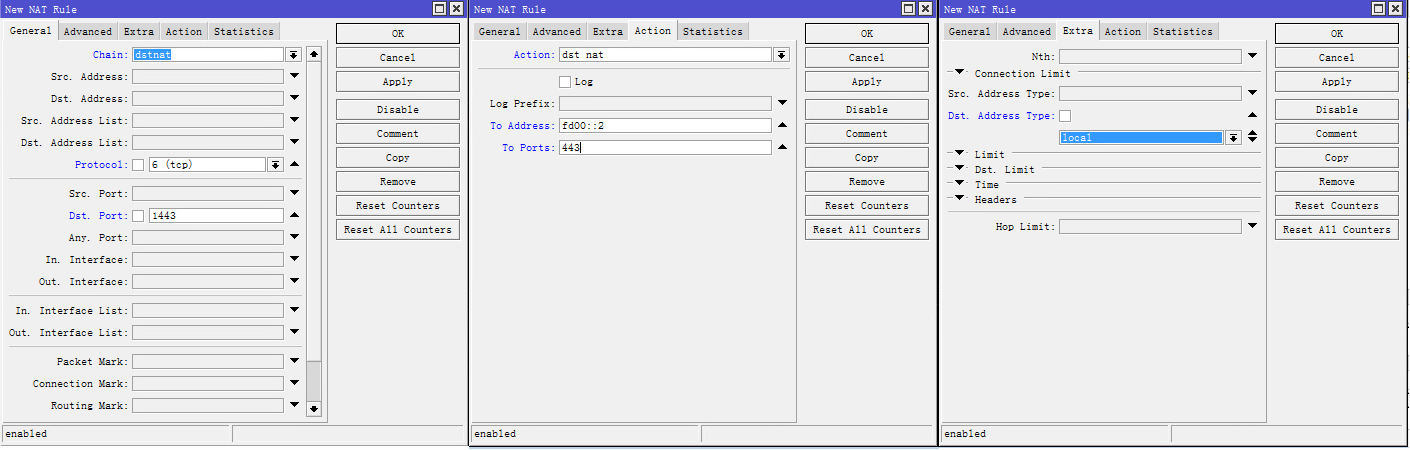Viewport: 1410px width, 450px height.
Task: Enable the Log checkbox
Action: click(565, 81)
